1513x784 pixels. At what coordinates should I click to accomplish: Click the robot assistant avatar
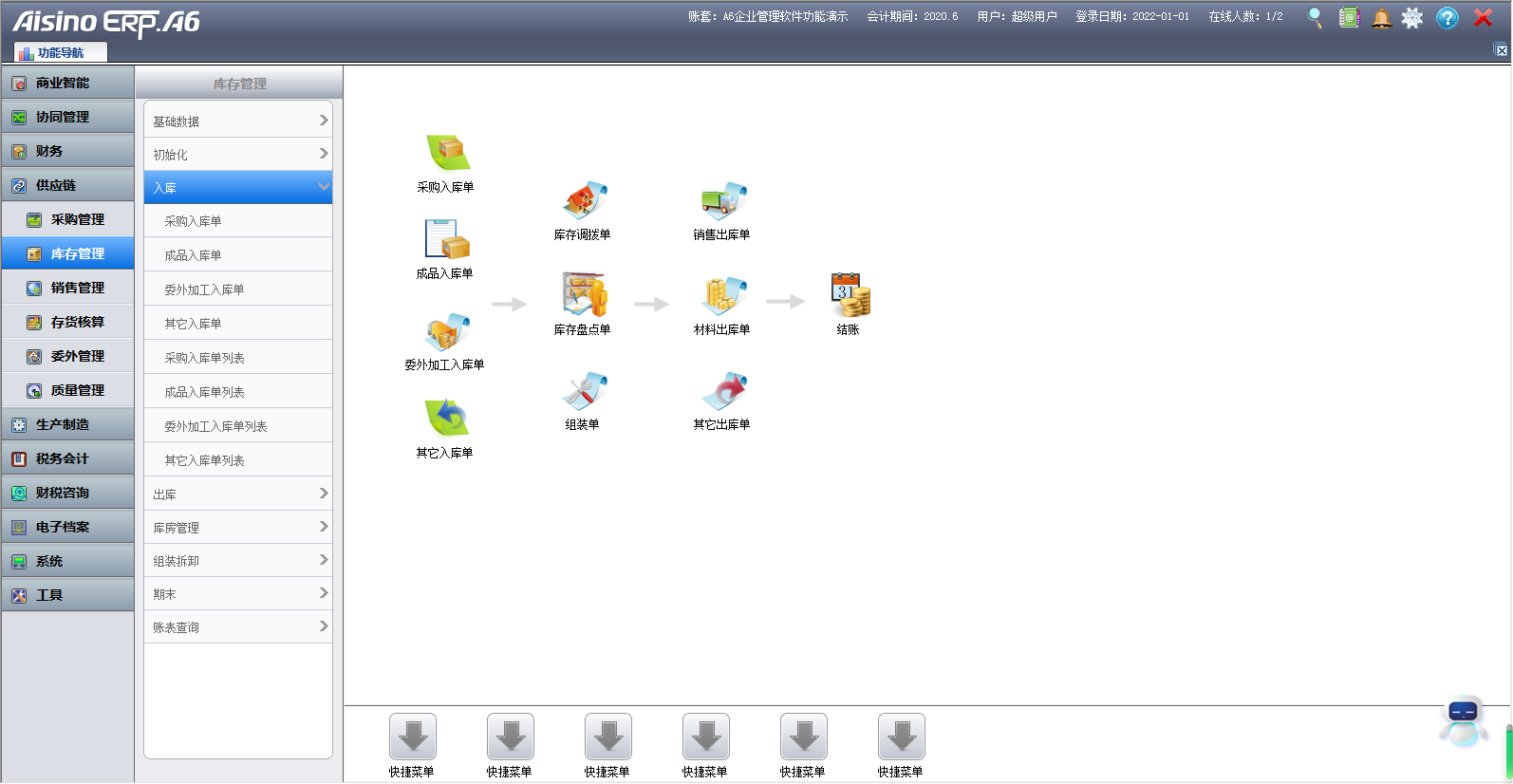coord(1463,721)
